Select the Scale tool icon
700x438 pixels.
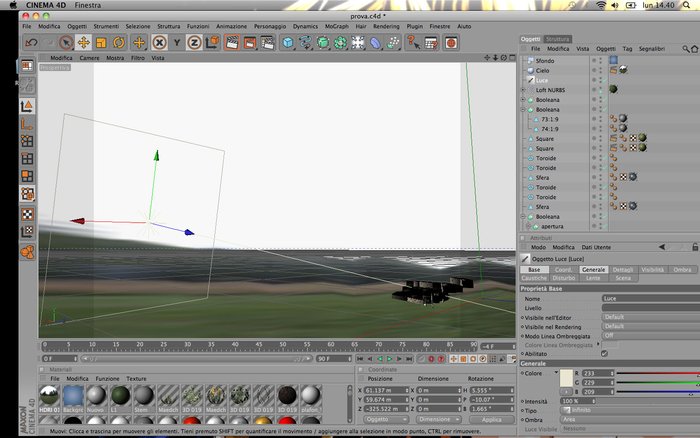coord(101,43)
